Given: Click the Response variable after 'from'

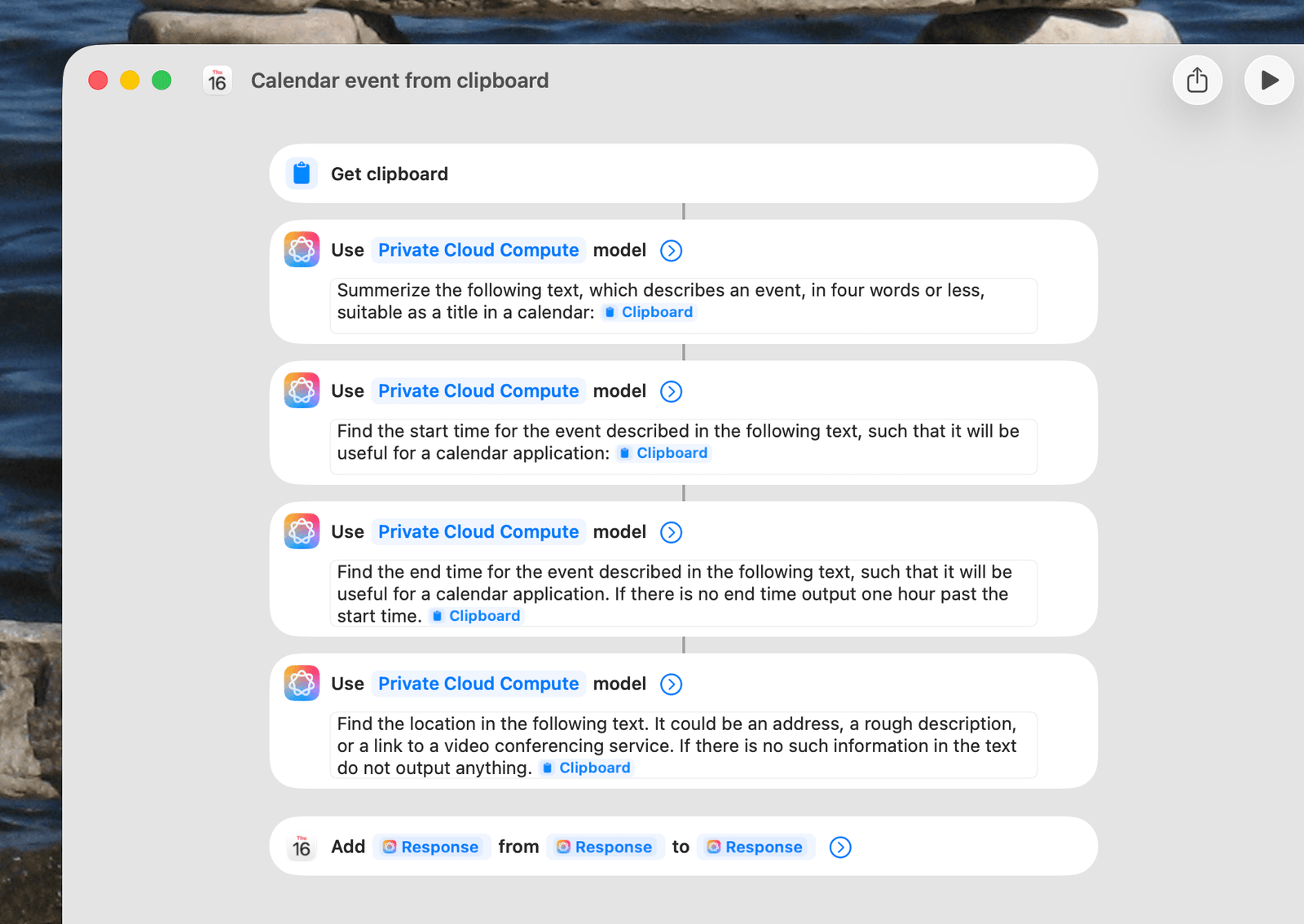Looking at the screenshot, I should tap(605, 847).
